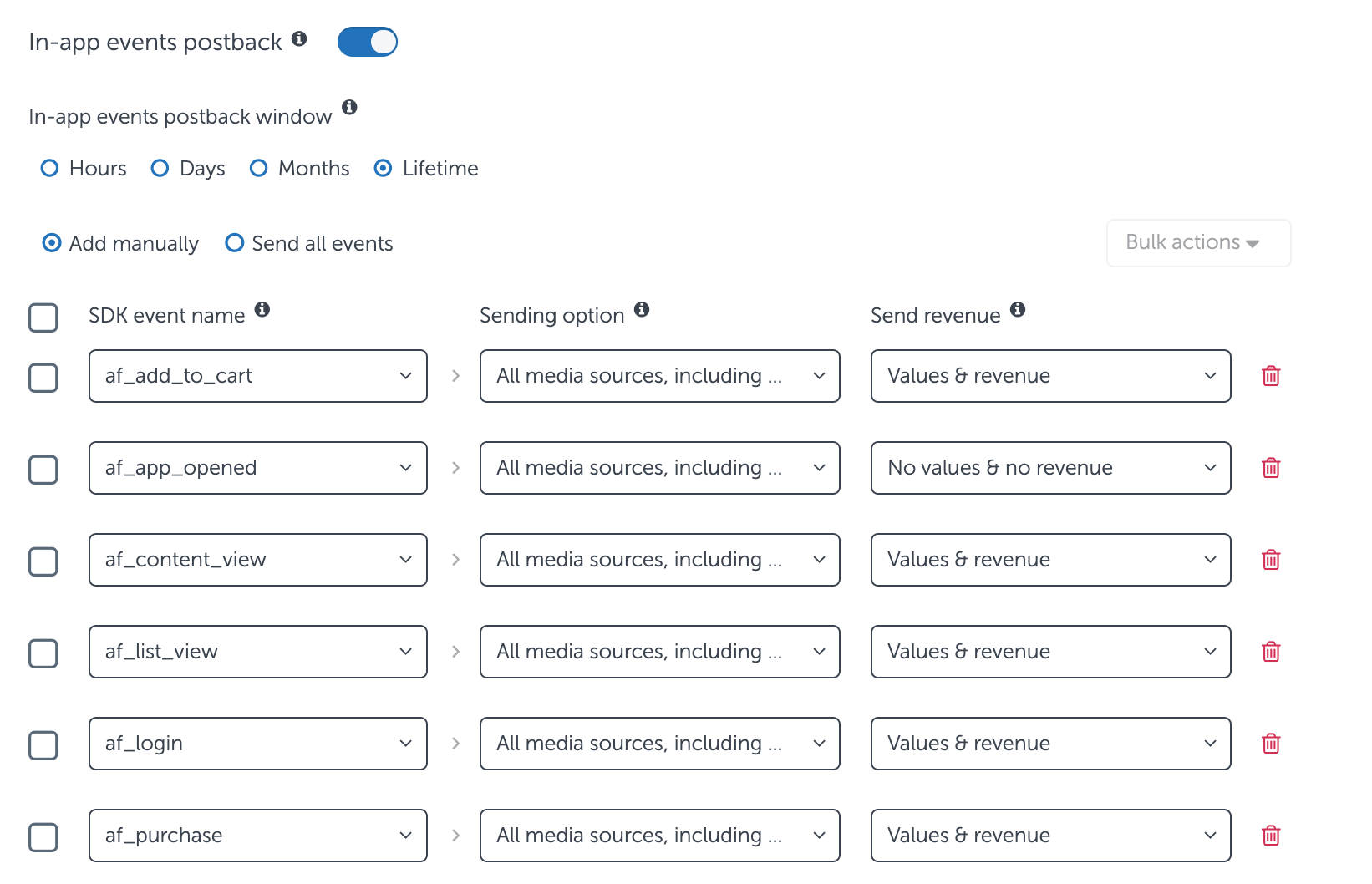The width and height of the screenshot is (1372, 884).
Task: Click the Send revenue column header
Action: point(936,316)
